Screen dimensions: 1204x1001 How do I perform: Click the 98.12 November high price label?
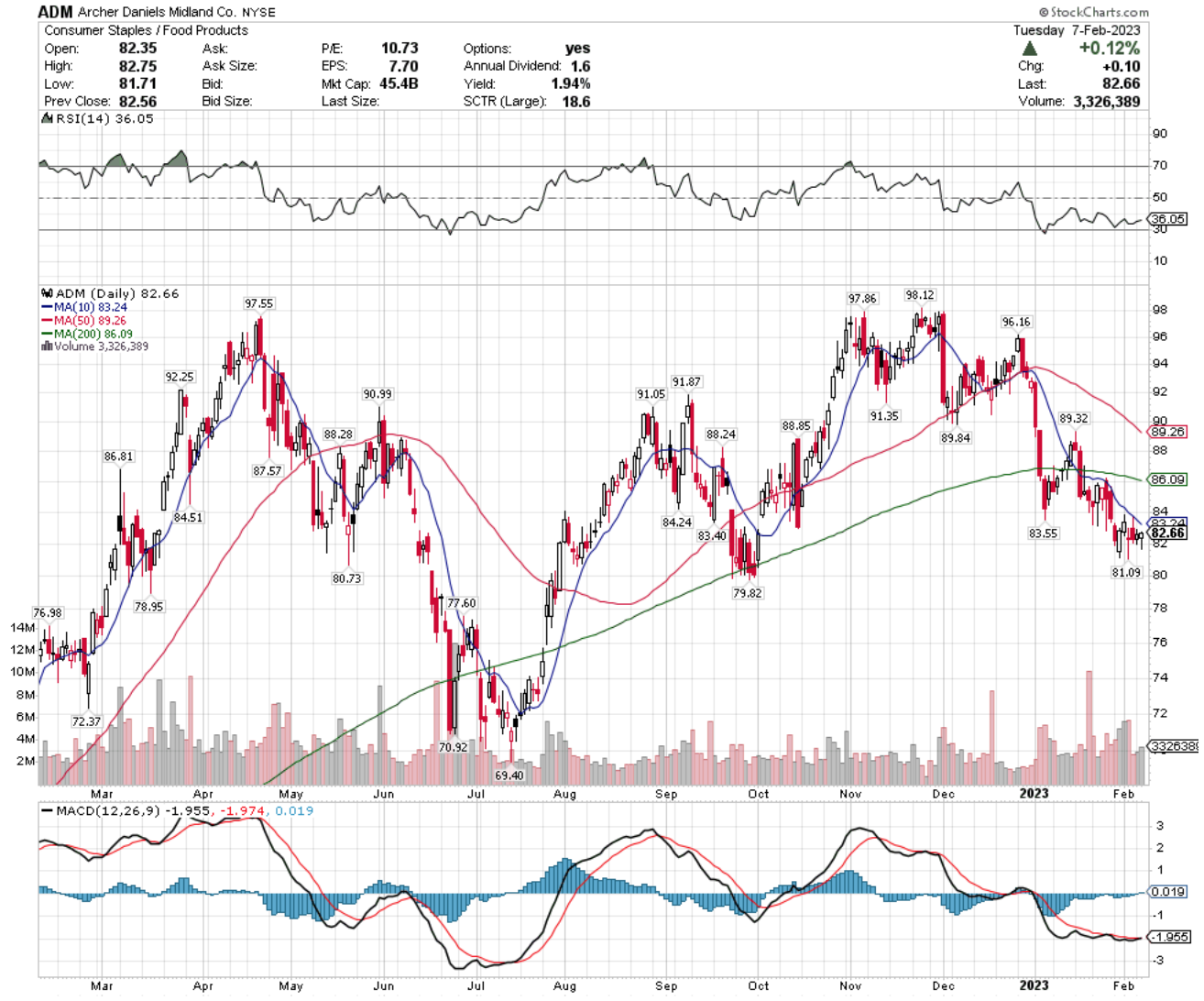click(x=920, y=295)
